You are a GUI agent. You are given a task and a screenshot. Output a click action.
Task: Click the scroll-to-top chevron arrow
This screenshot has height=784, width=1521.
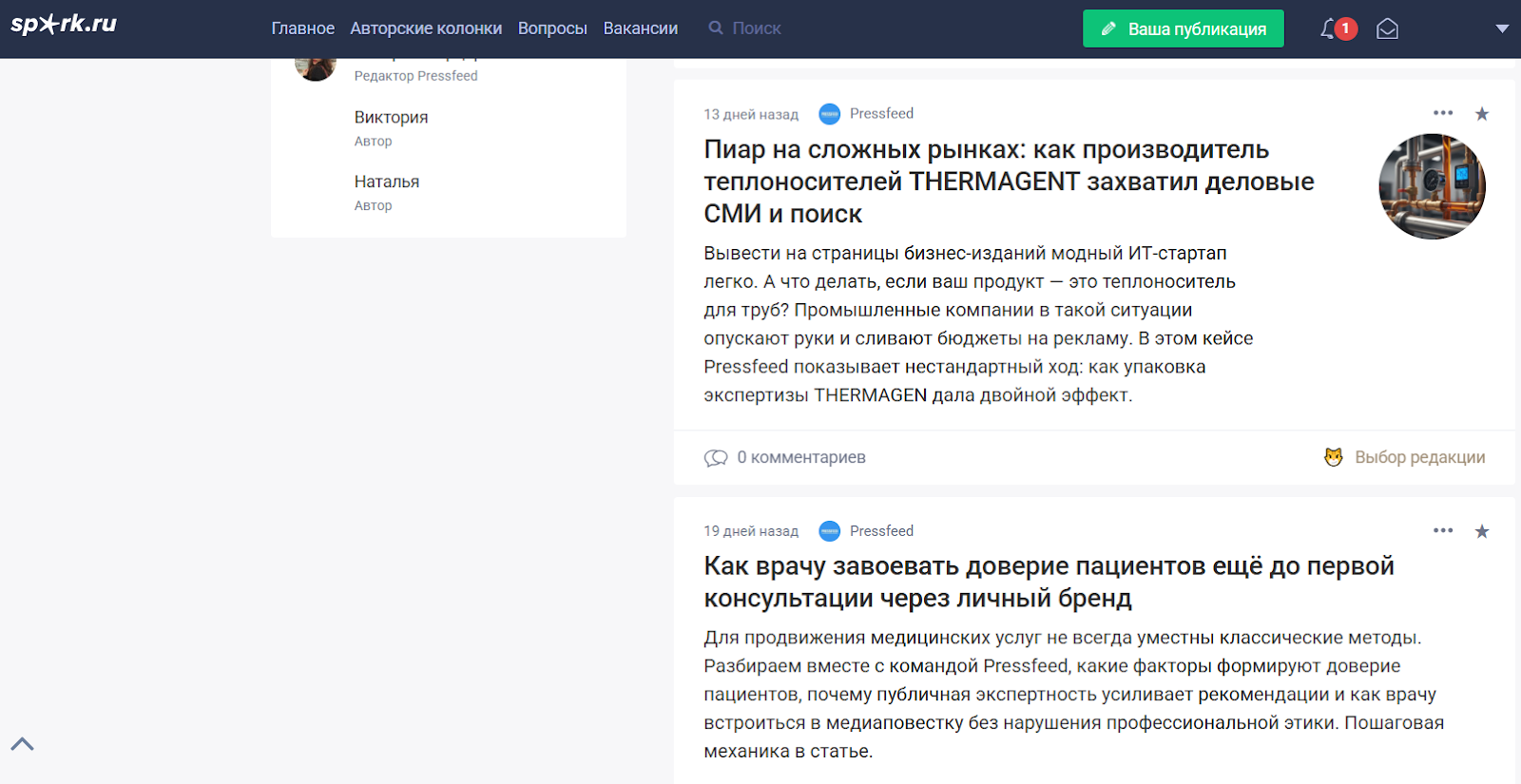tap(23, 744)
